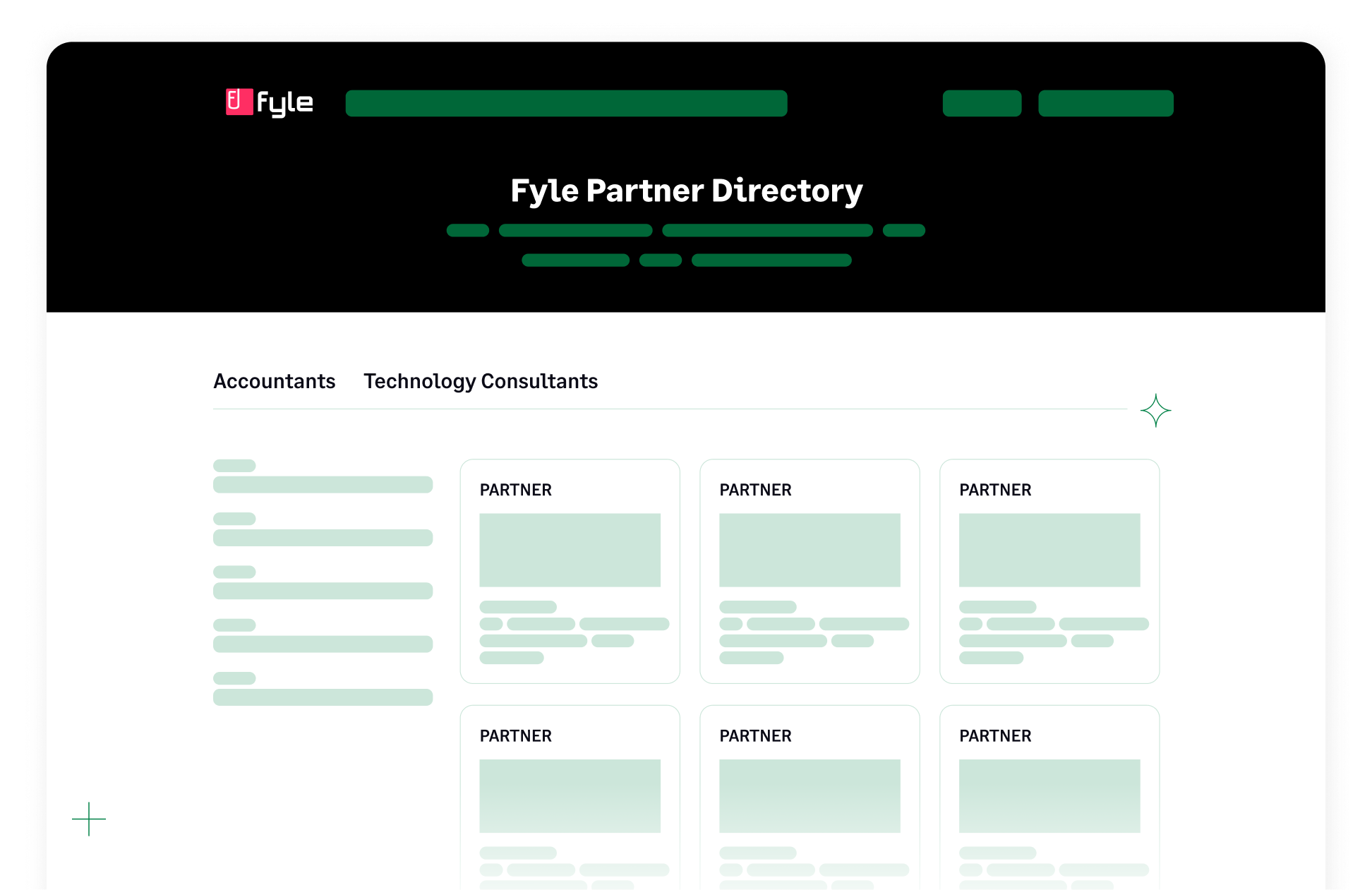This screenshot has width=1372, height=890.
Task: Toggle the bottom filter option in the sidebar
Action: coord(323,699)
